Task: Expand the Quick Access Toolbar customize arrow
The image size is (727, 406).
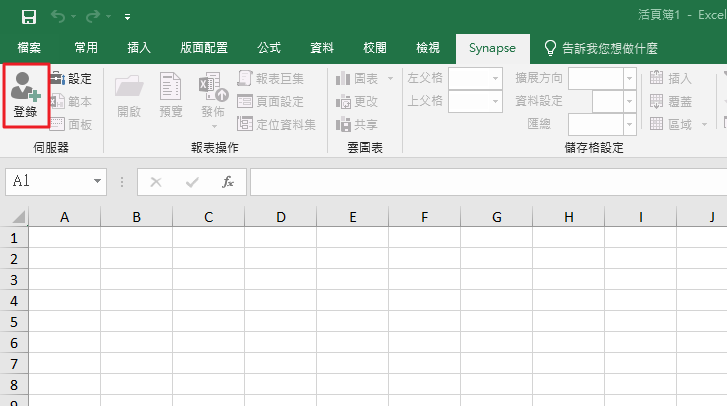Action: (x=127, y=18)
